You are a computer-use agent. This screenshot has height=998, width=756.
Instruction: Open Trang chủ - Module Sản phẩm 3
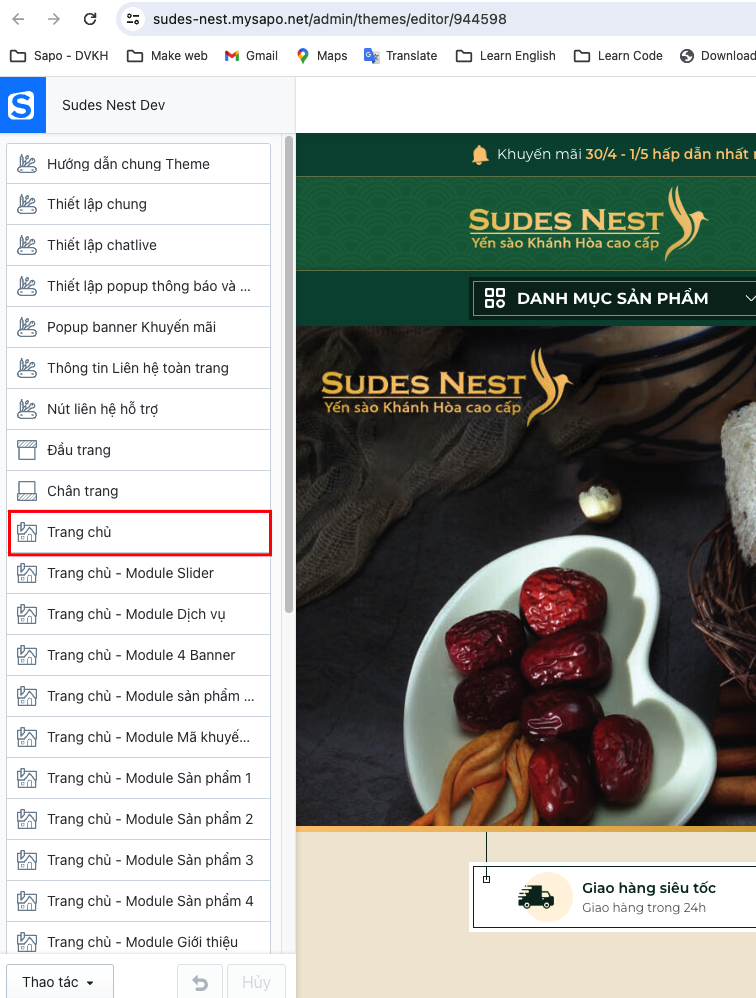coord(139,860)
